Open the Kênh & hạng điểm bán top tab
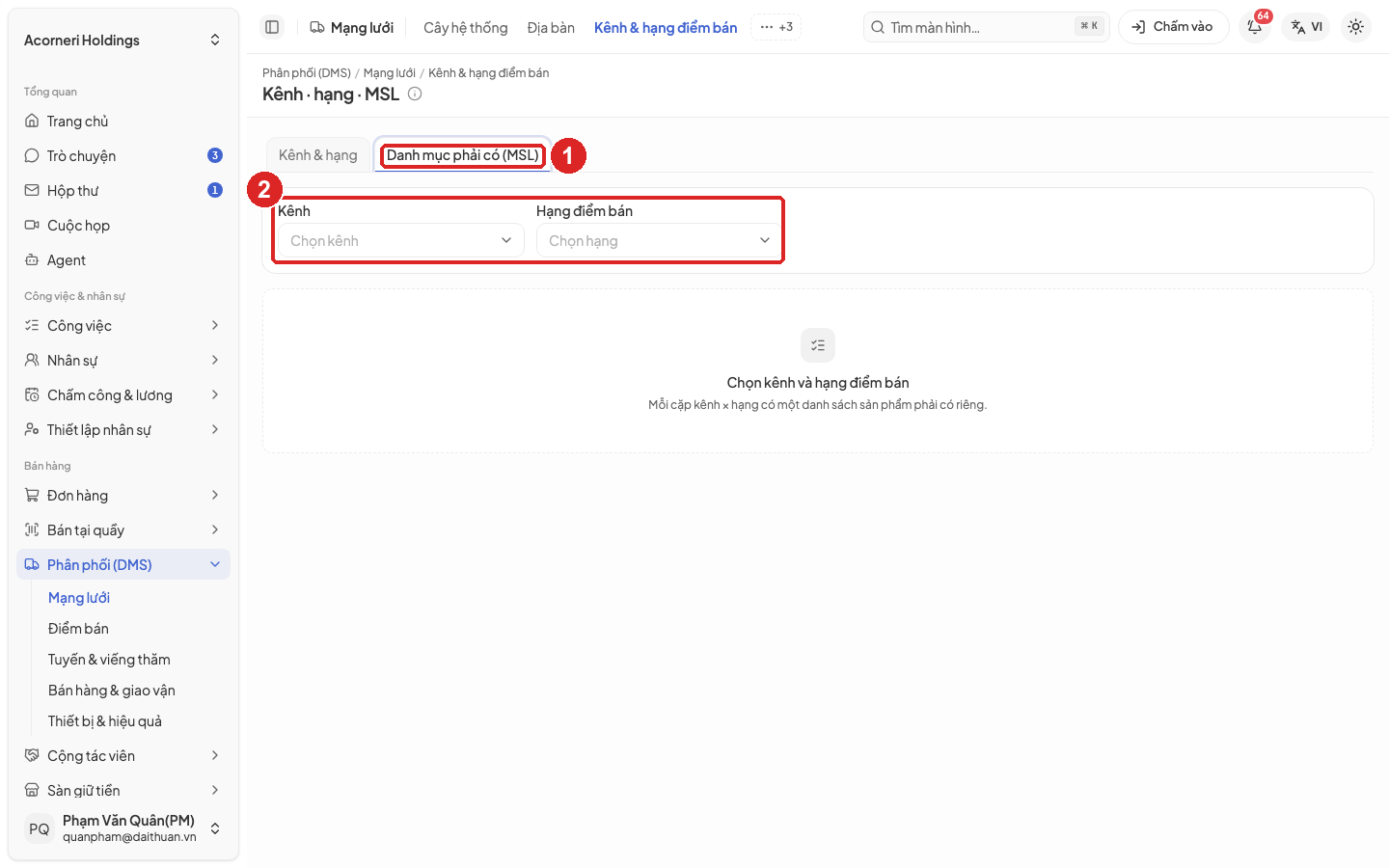The height and width of the screenshot is (868, 1389). (x=666, y=28)
